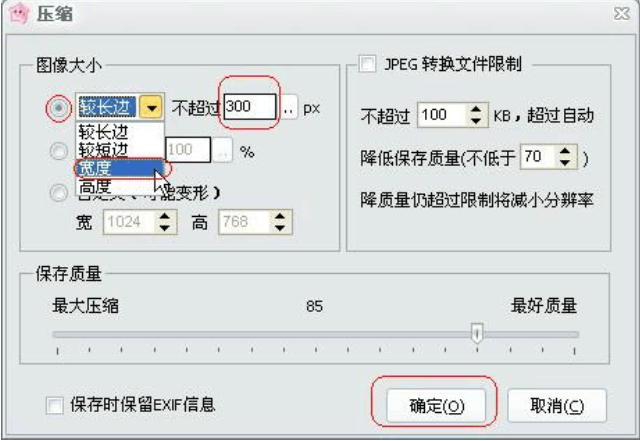The width and height of the screenshot is (640, 441).
Task: Click the KB limit field showing 100
Action: coord(441,115)
